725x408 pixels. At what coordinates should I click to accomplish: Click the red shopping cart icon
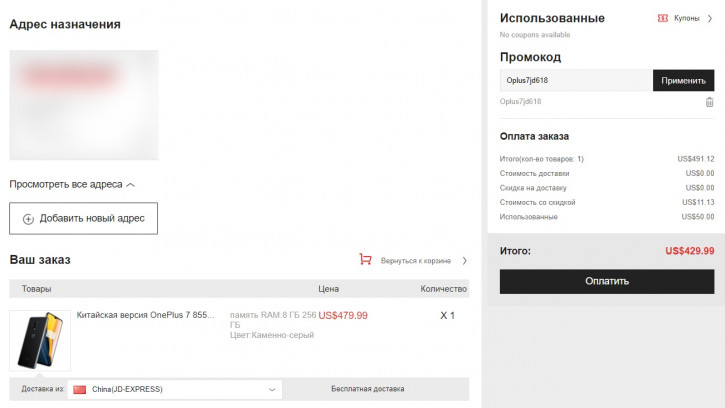[365, 259]
